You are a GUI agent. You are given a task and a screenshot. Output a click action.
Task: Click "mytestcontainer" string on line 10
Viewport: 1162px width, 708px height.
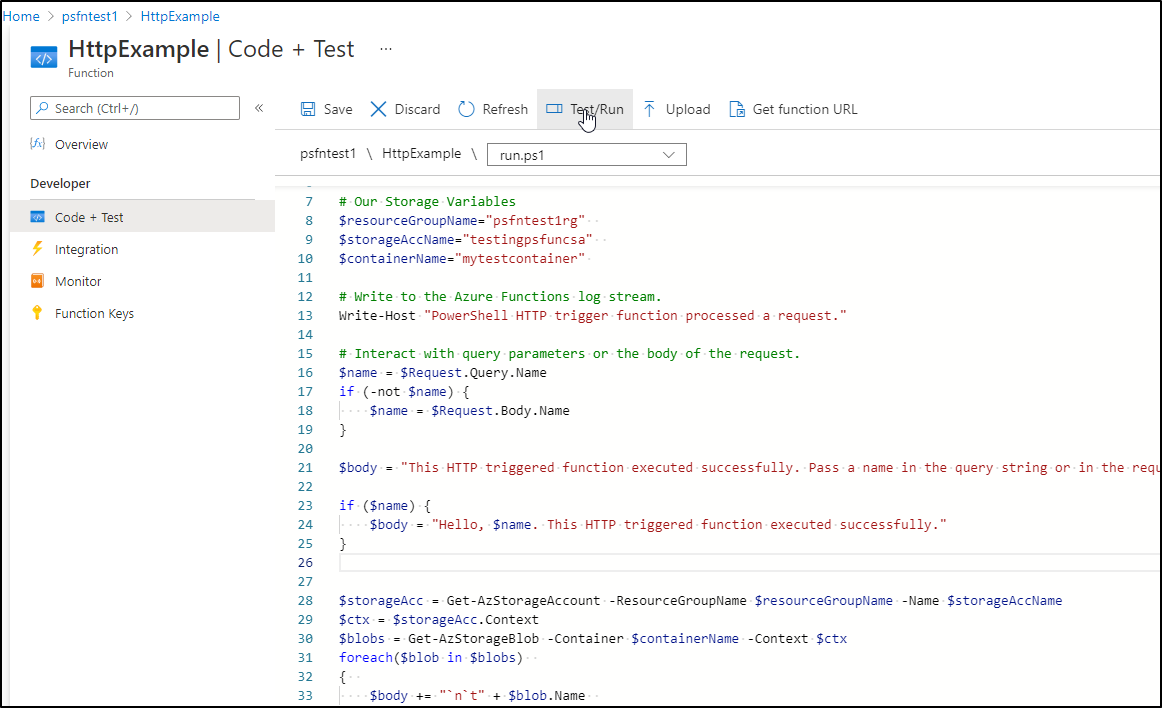tap(519, 259)
